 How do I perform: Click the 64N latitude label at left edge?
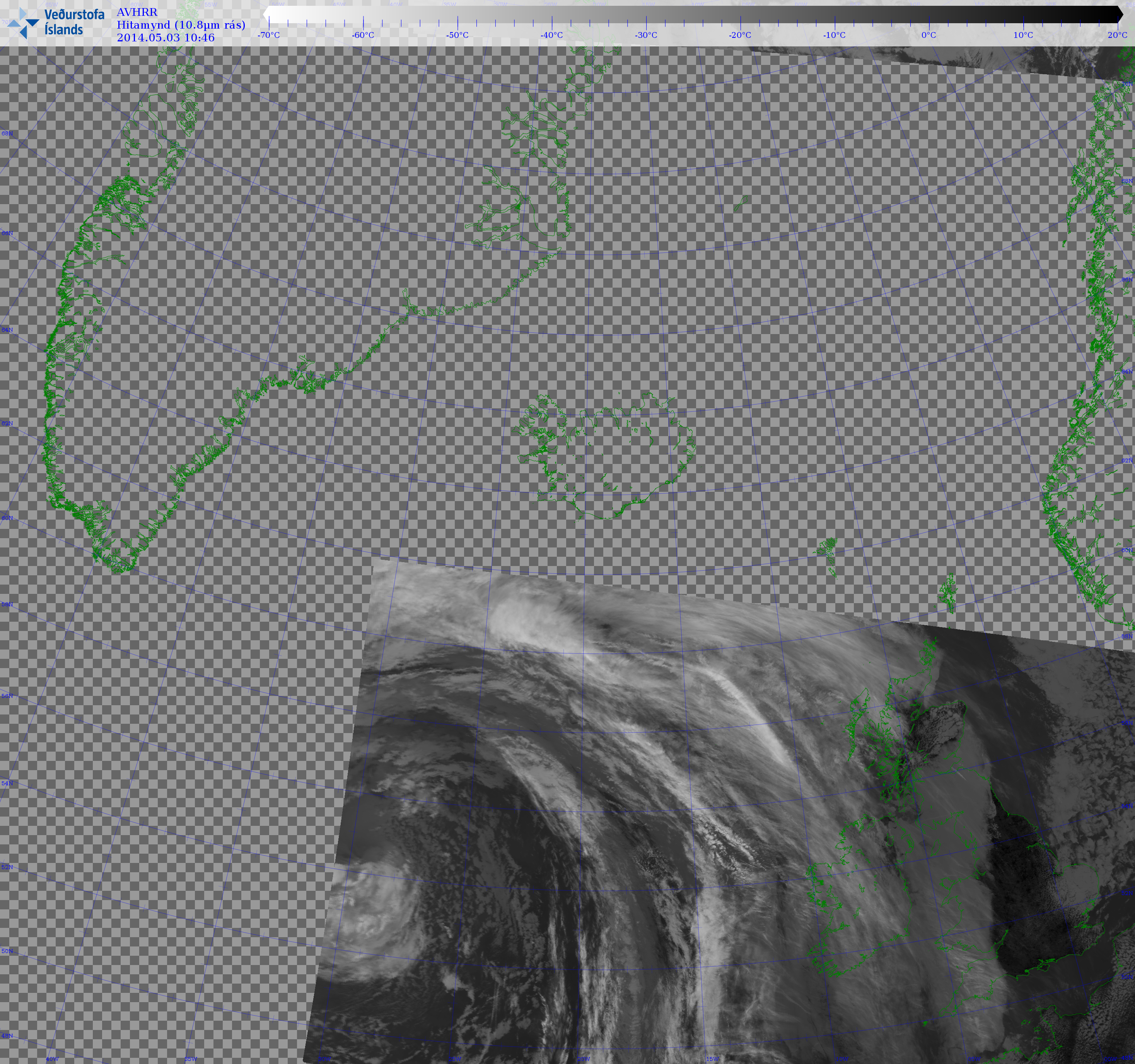pos(6,330)
